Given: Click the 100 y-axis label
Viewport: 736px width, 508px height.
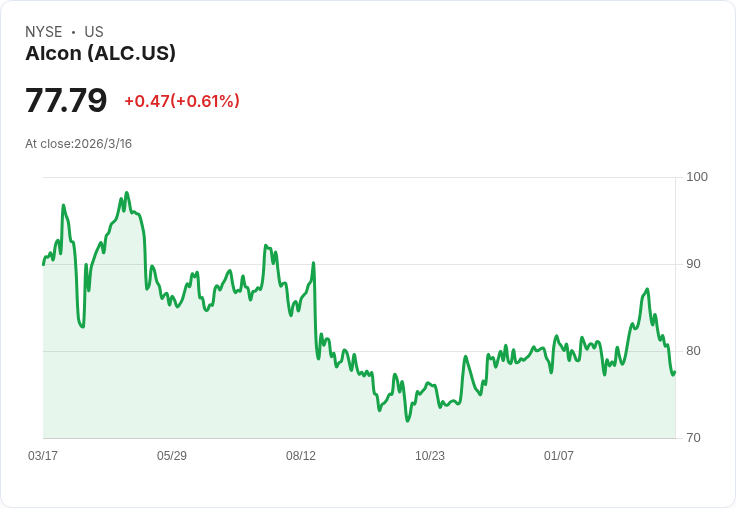Looking at the screenshot, I should [x=697, y=177].
